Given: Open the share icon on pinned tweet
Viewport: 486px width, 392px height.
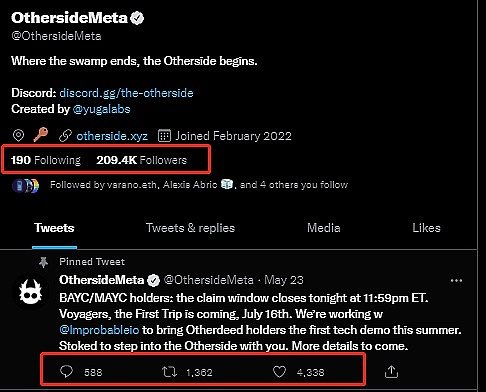Looking at the screenshot, I should 391,371.
